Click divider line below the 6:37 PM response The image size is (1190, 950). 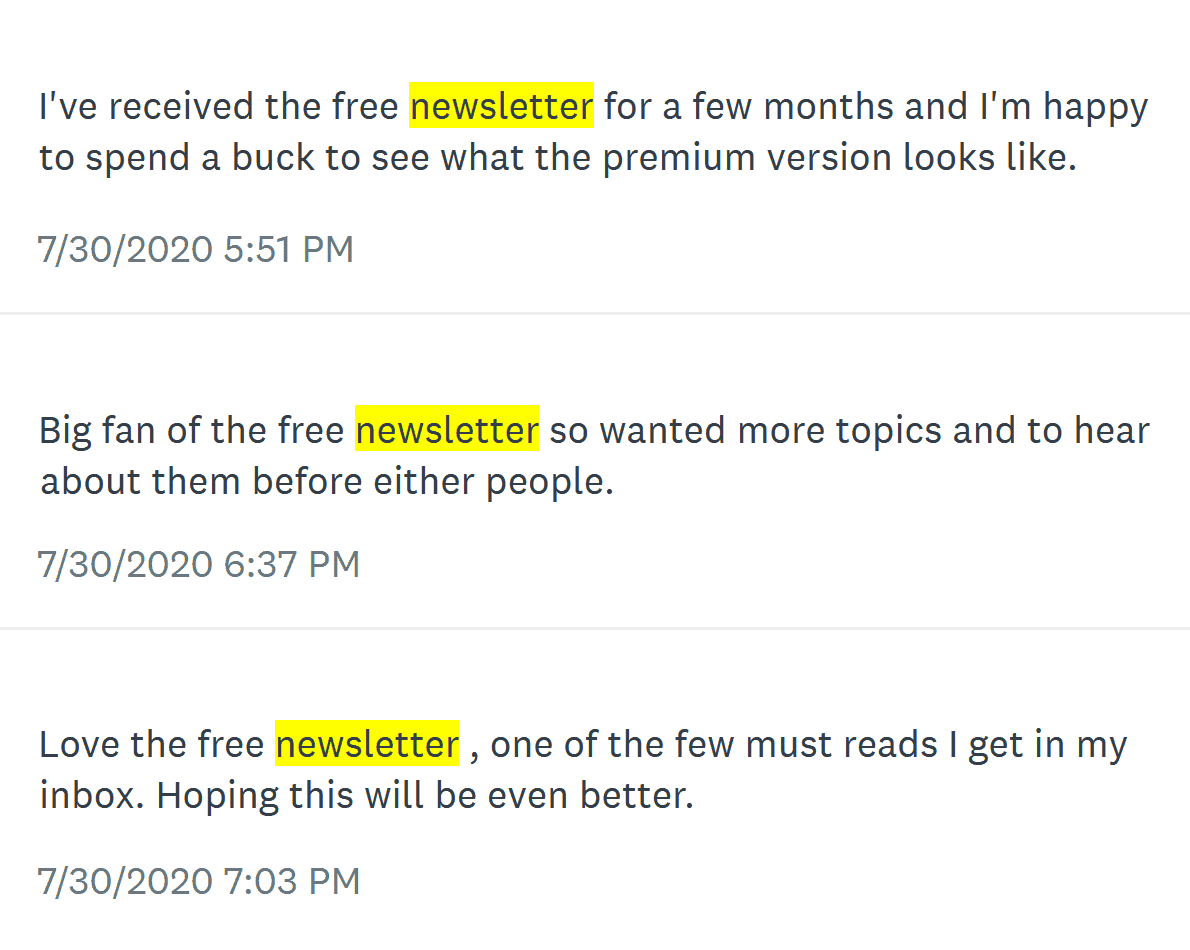tap(595, 628)
